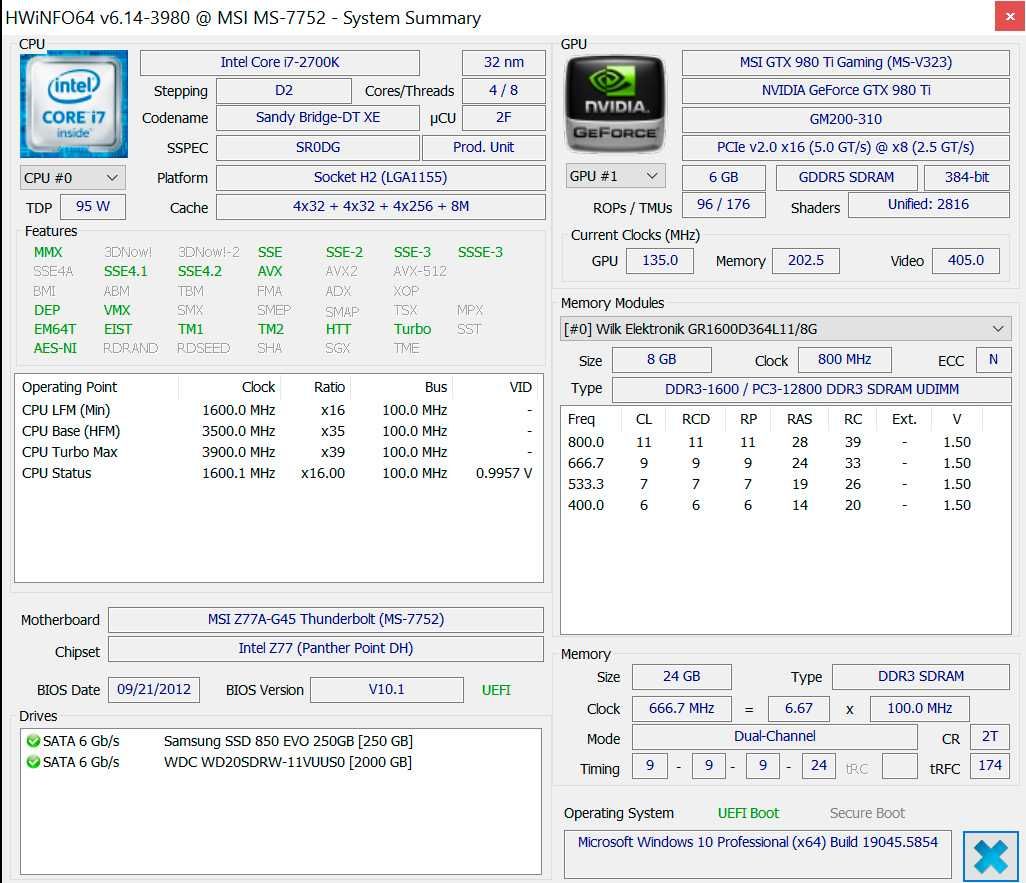Click the ECC value N
Viewport: 1026px width, 883px height.
(993, 359)
